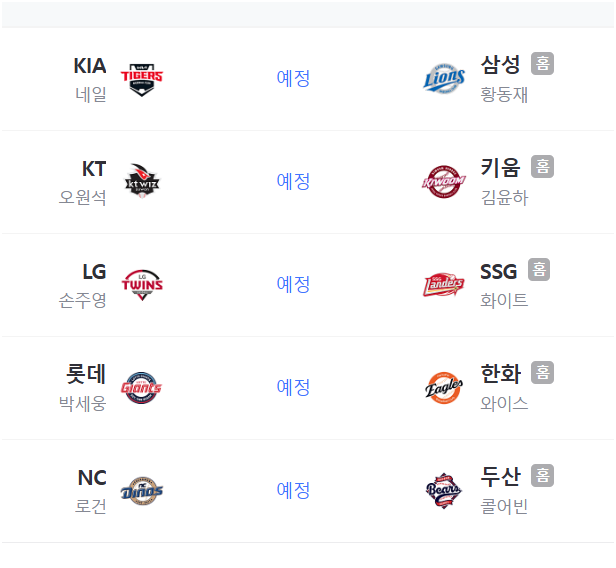Select KIA starting pitcher 네일

point(91,95)
